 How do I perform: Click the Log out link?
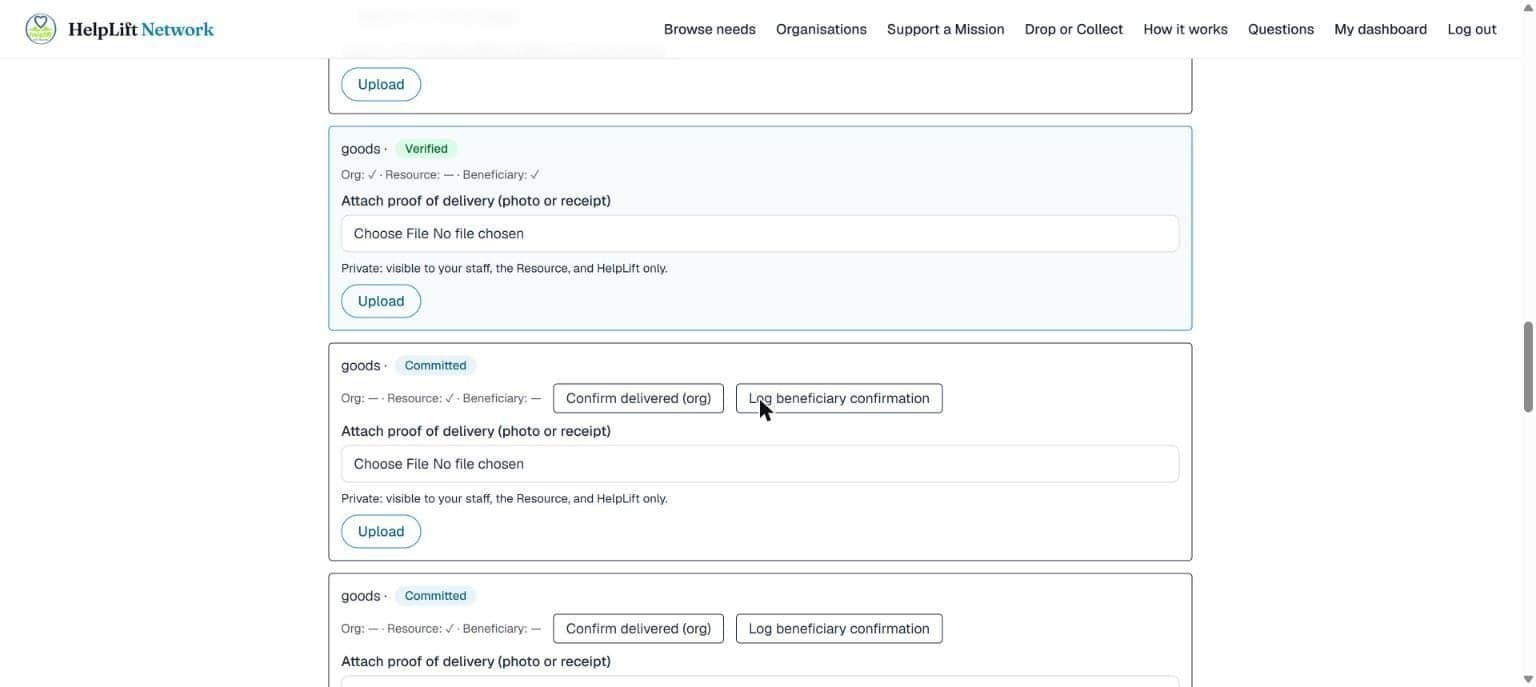(x=1471, y=29)
